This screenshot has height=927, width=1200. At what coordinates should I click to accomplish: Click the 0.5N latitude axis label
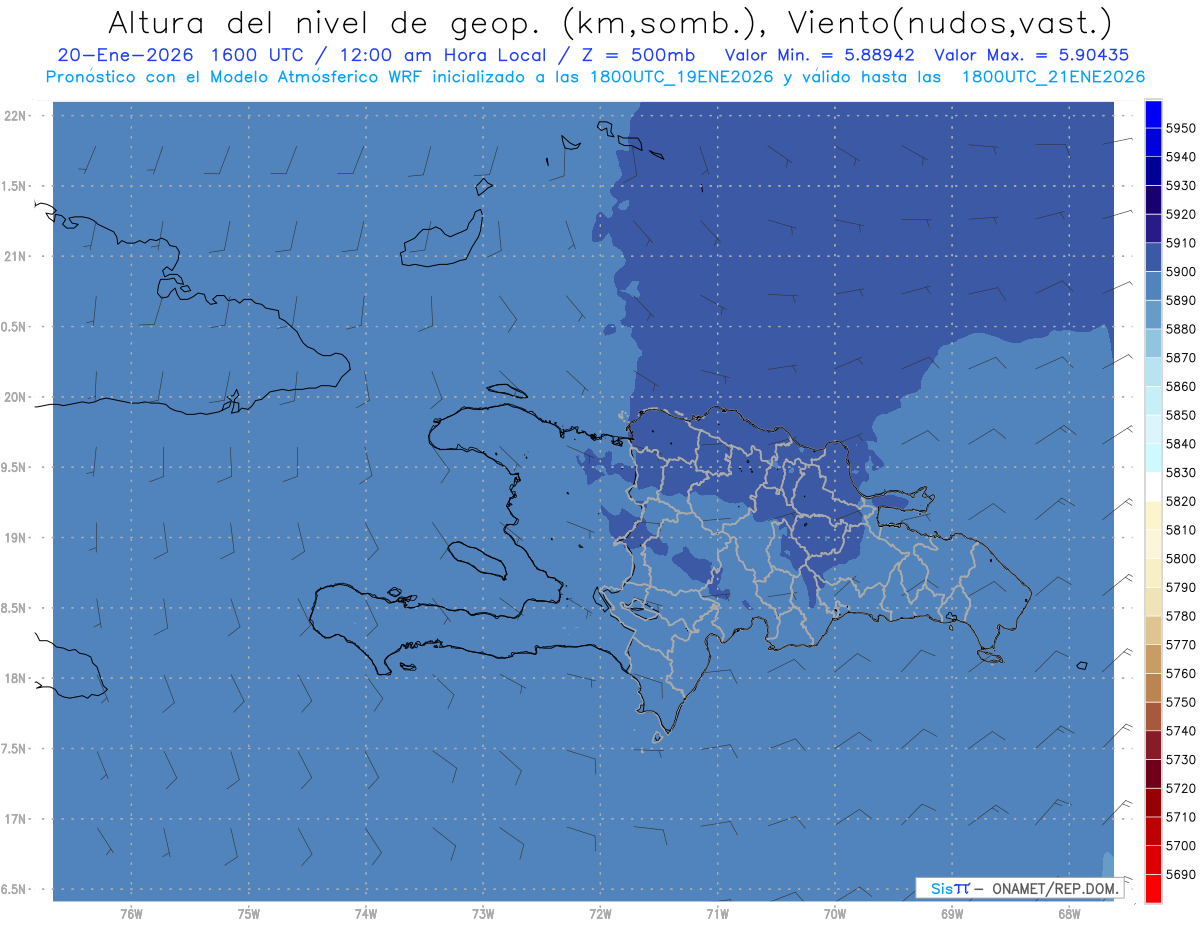point(15,327)
